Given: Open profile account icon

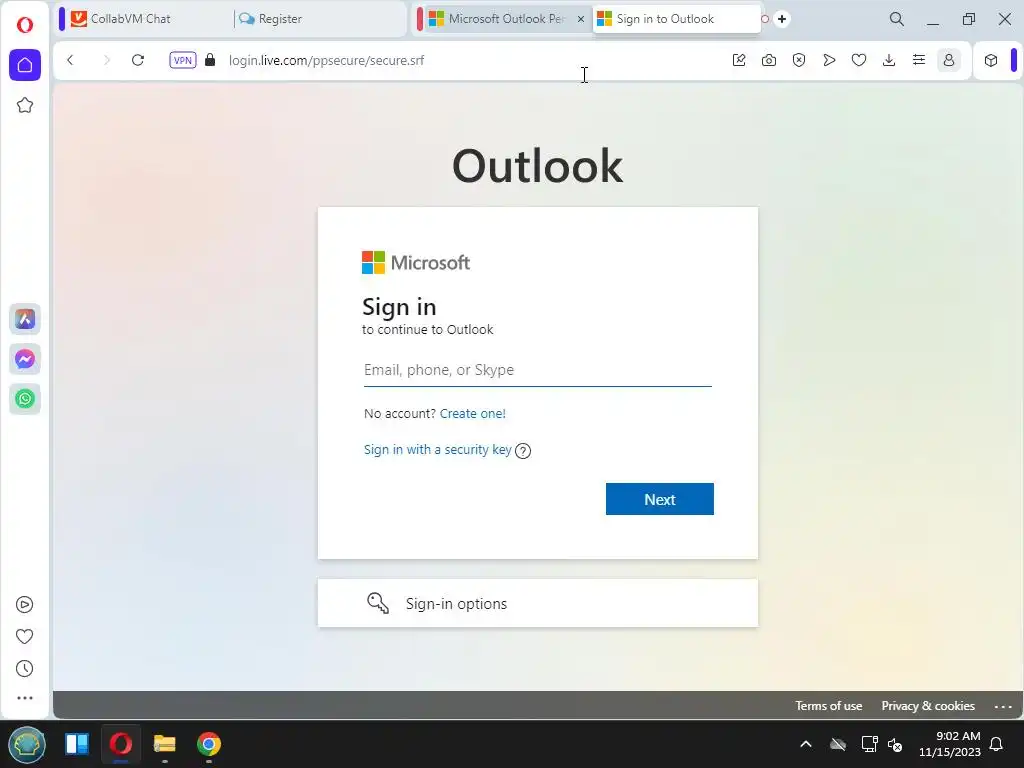Looking at the screenshot, I should click(949, 60).
